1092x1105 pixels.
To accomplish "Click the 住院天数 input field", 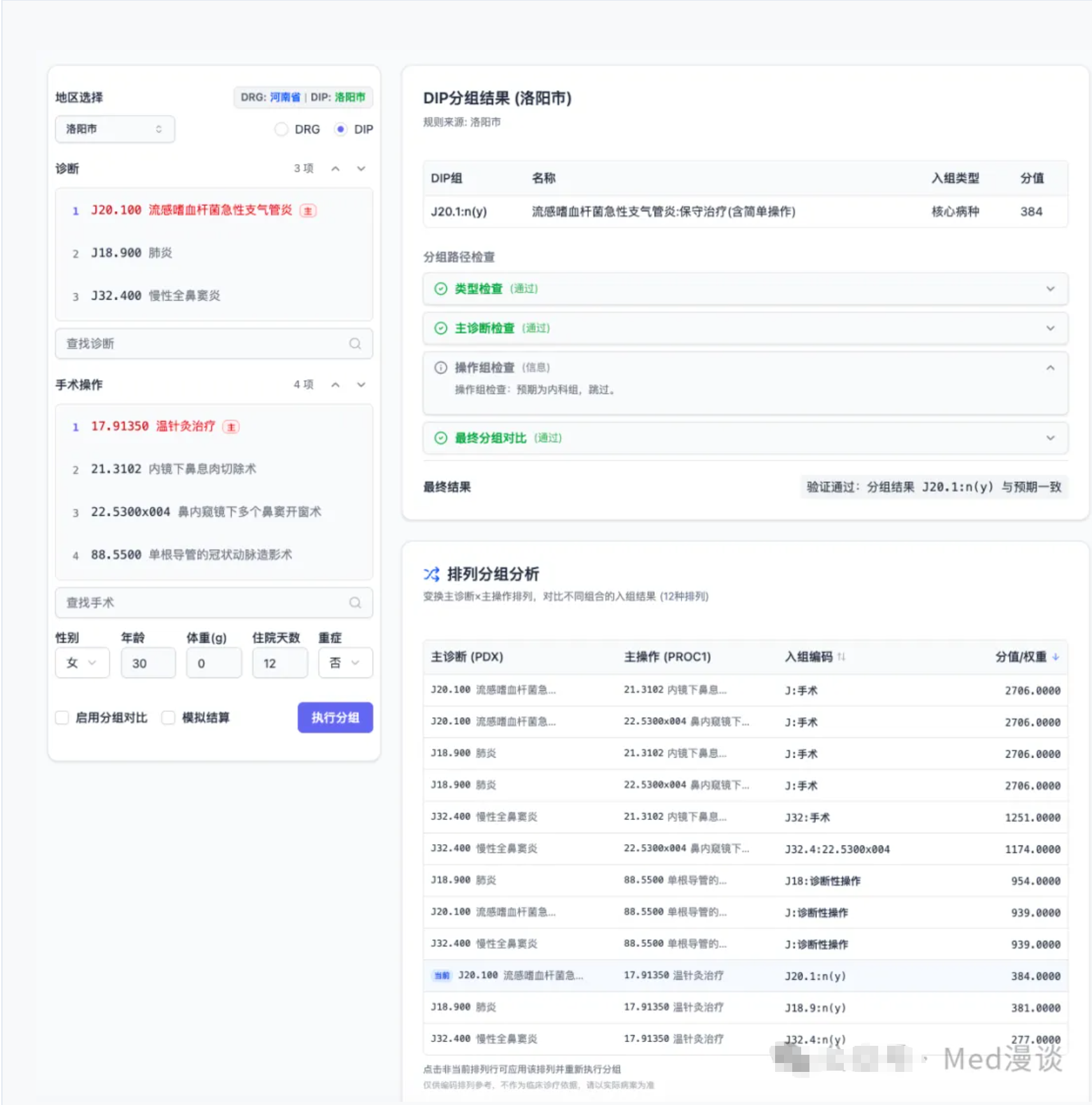I will click(x=279, y=663).
